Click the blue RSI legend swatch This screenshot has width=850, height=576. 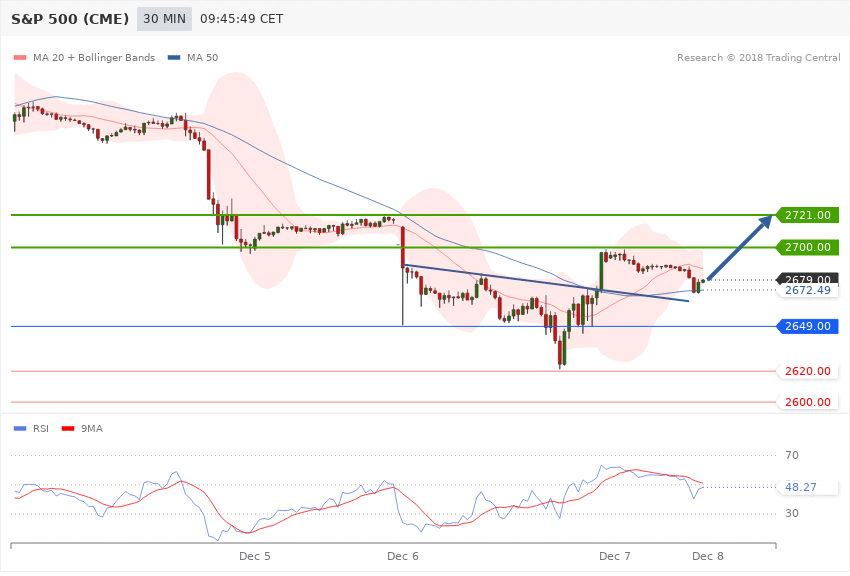coord(20,429)
